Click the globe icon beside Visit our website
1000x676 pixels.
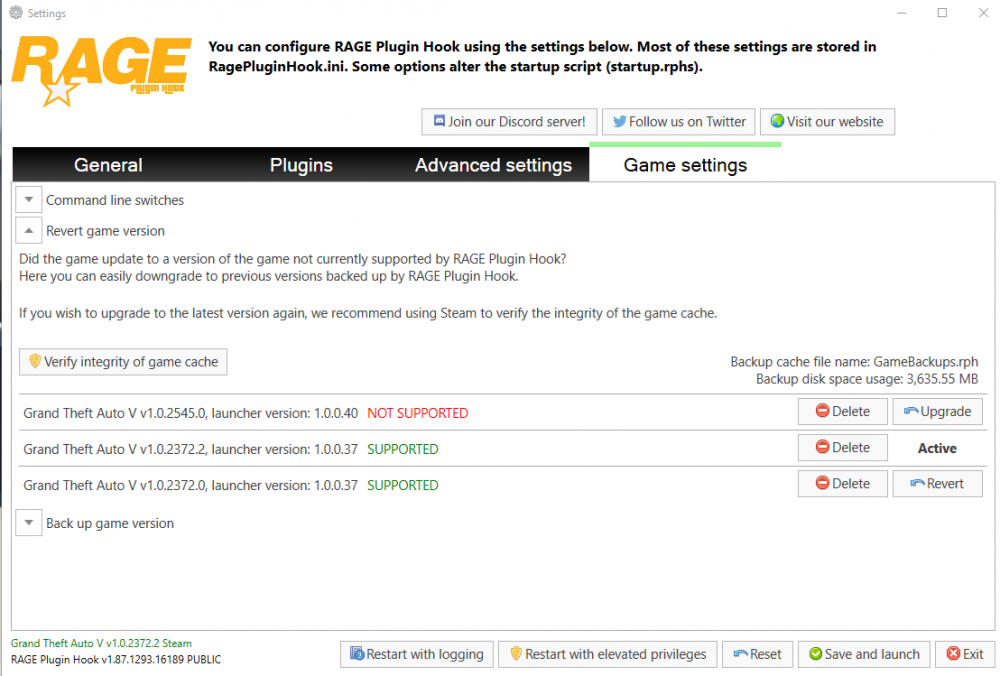(x=777, y=121)
